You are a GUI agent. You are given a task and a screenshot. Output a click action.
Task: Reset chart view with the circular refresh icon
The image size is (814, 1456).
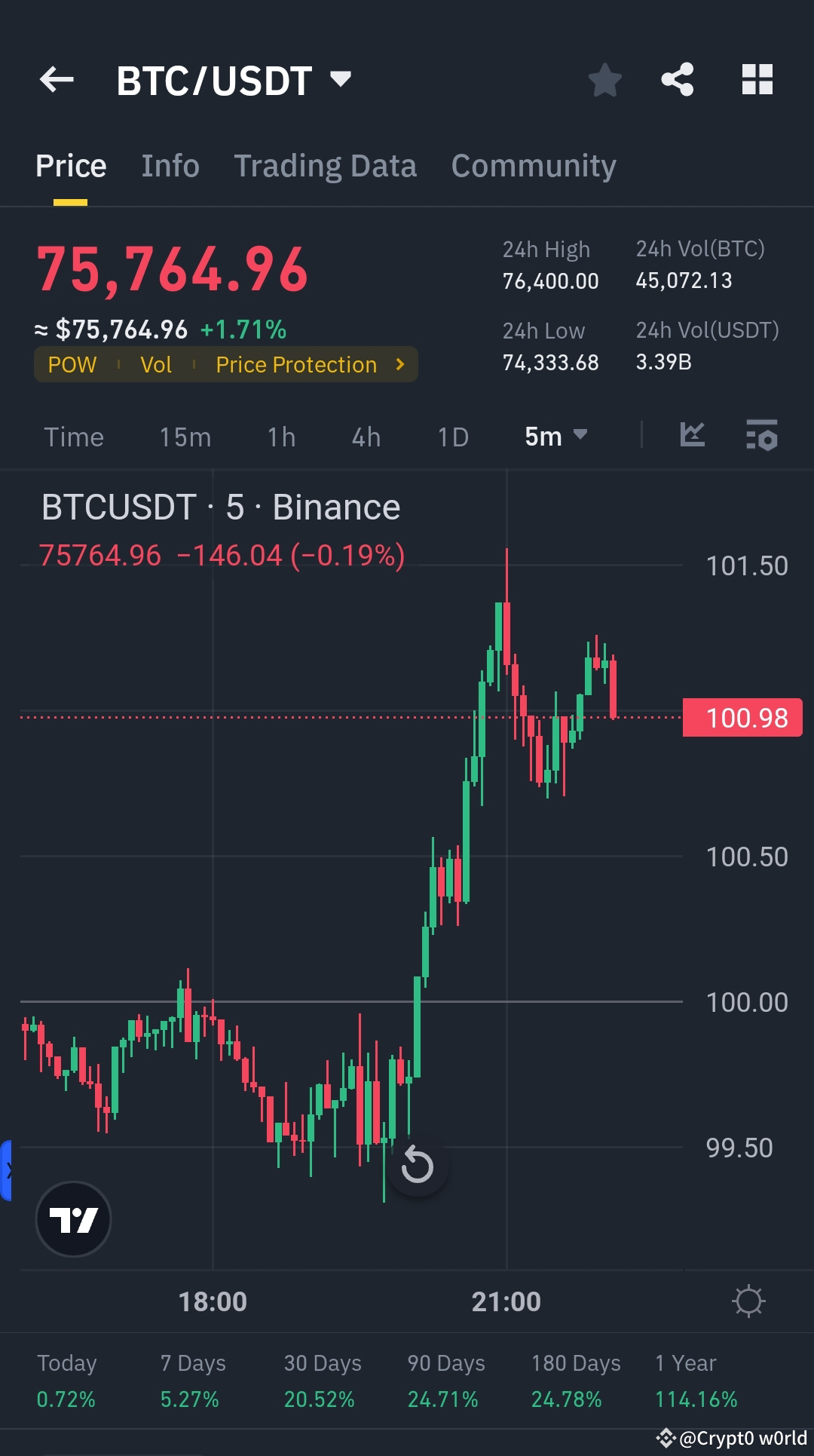[417, 1166]
